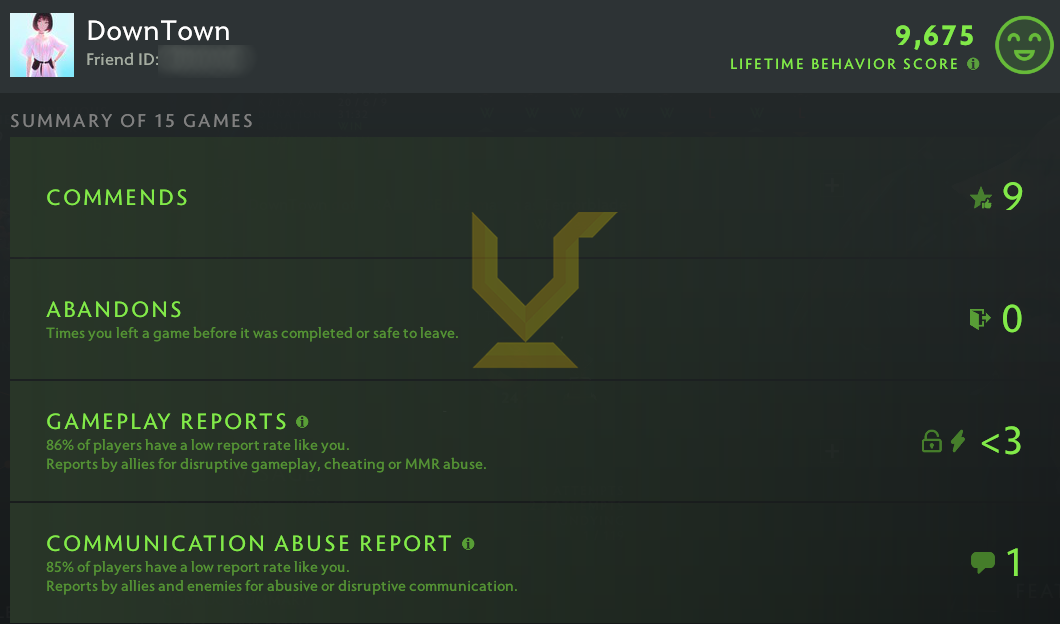Click the Abandons count of 0
Image resolution: width=1060 pixels, height=624 pixels.
click(1011, 319)
